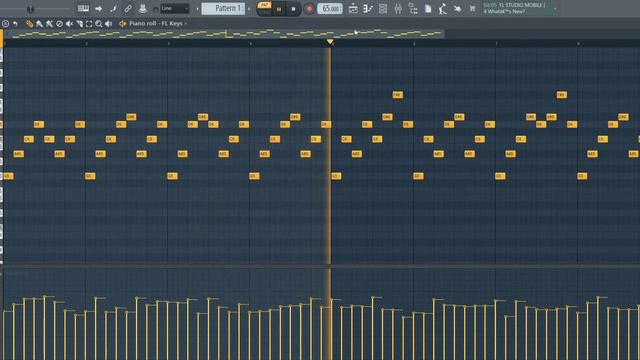Select the Paint brush tool
640x360 pixels.
coord(40,24)
